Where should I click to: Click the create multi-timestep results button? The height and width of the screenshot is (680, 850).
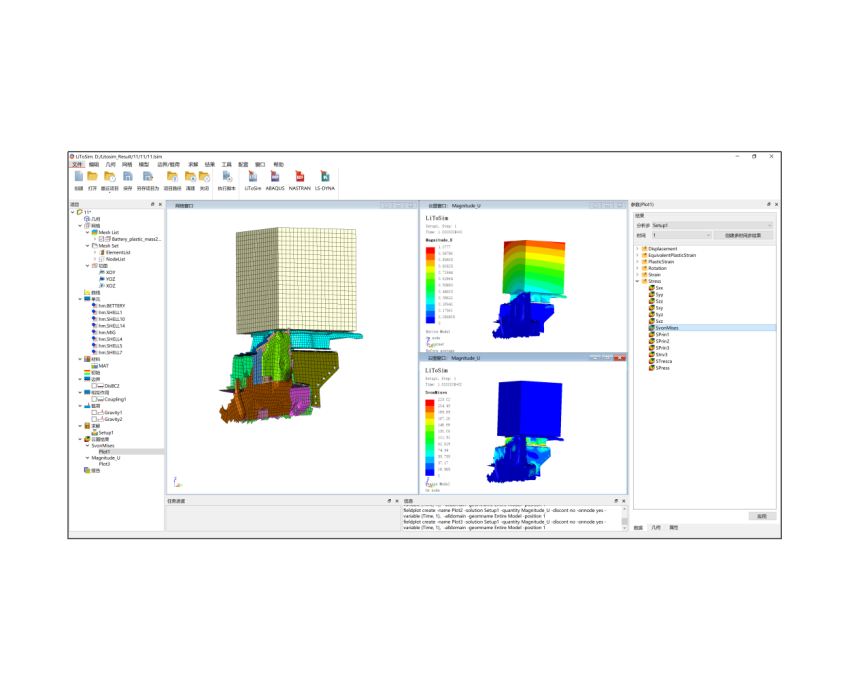743,235
